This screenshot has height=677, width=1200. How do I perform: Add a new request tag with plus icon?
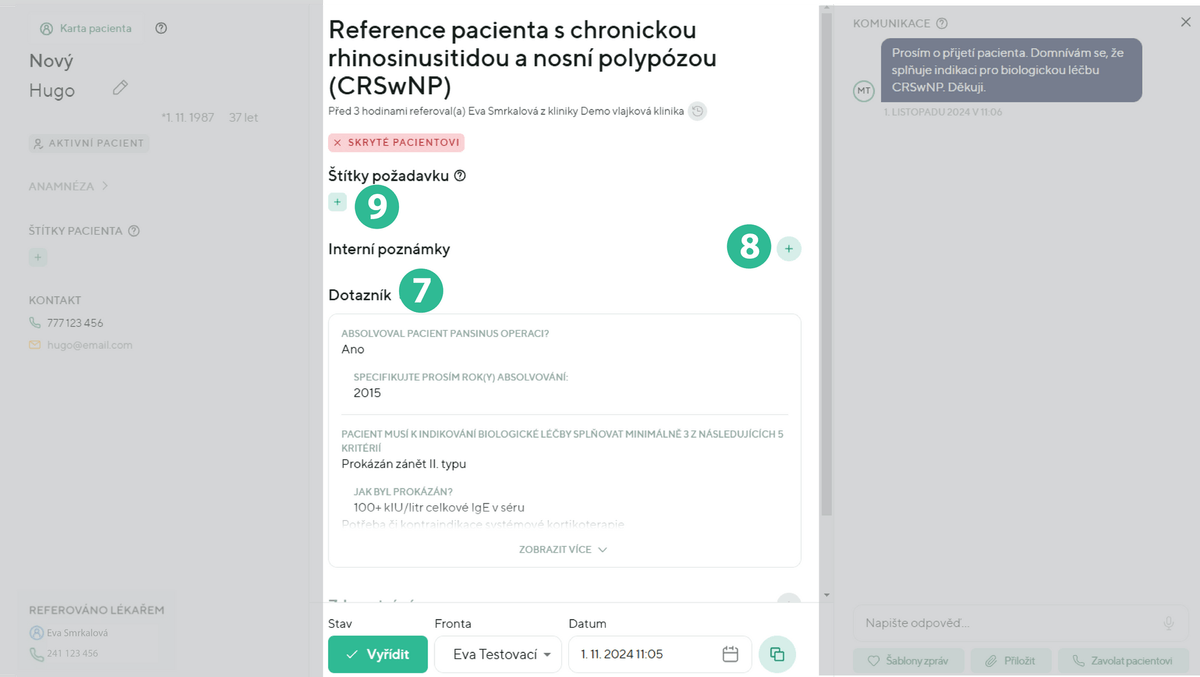(337, 202)
